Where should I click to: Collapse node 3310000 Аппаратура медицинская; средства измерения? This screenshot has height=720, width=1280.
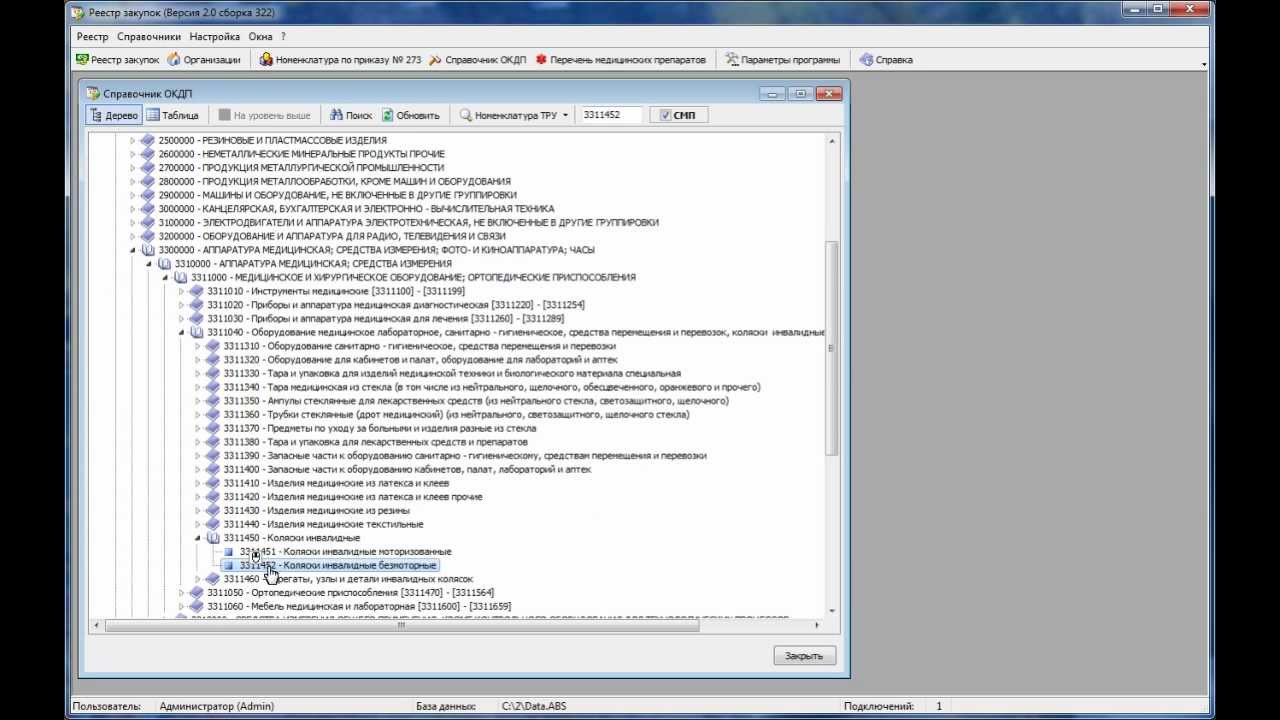pos(149,264)
